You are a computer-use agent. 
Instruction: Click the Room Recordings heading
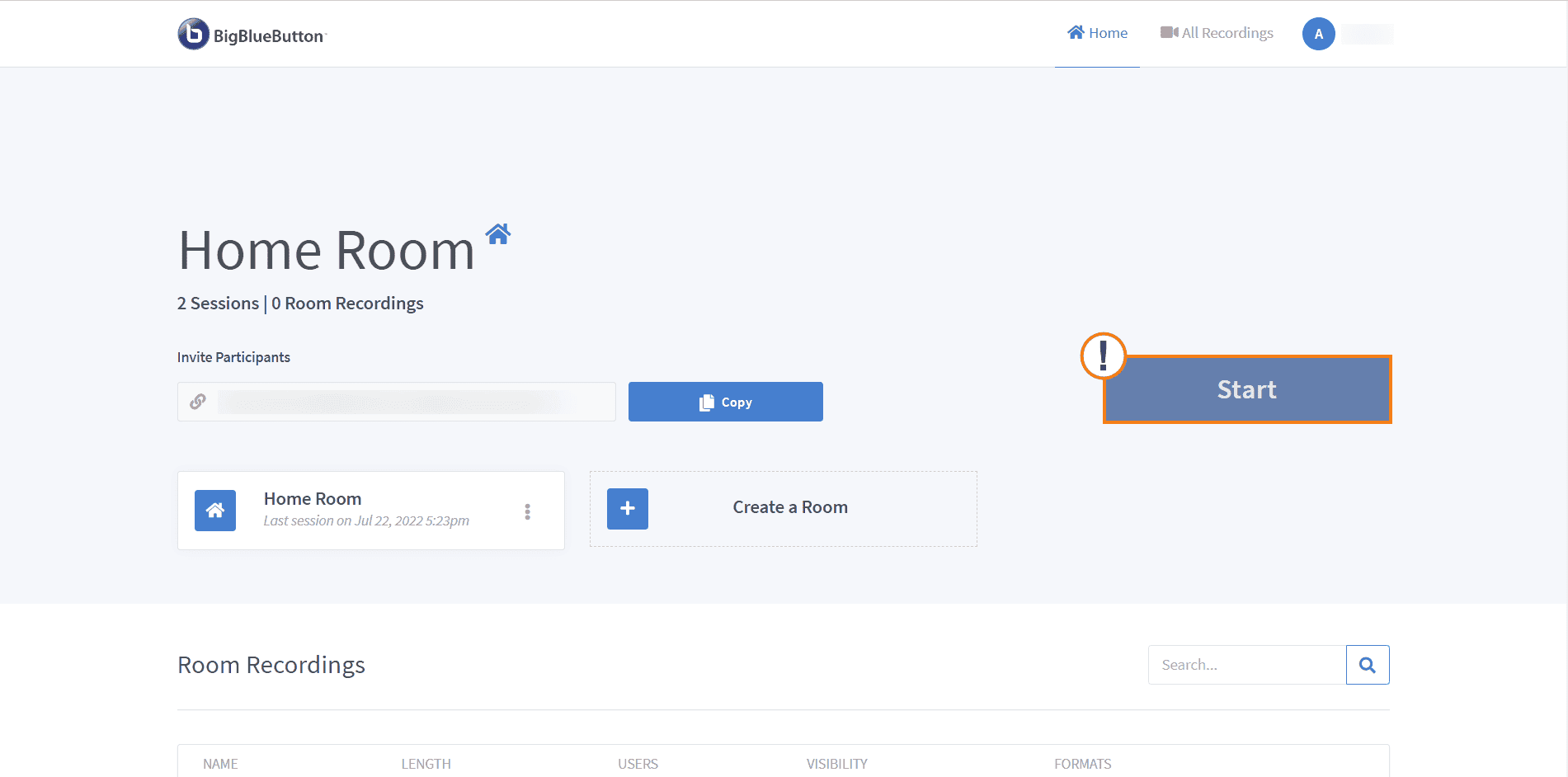point(271,665)
